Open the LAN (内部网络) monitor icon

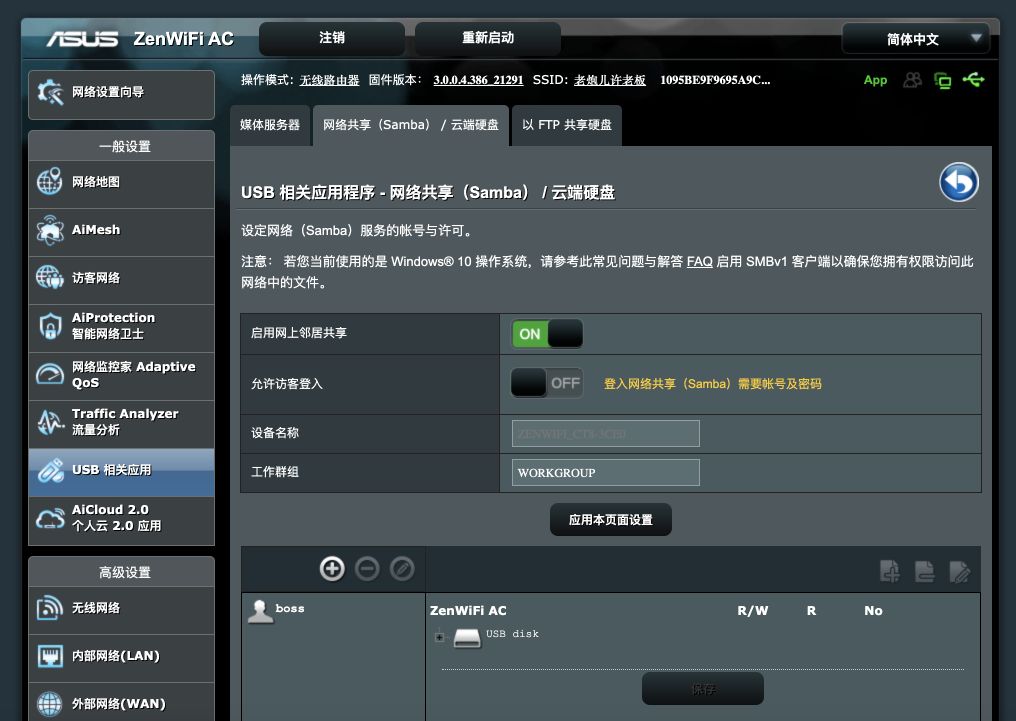[x=49, y=656]
